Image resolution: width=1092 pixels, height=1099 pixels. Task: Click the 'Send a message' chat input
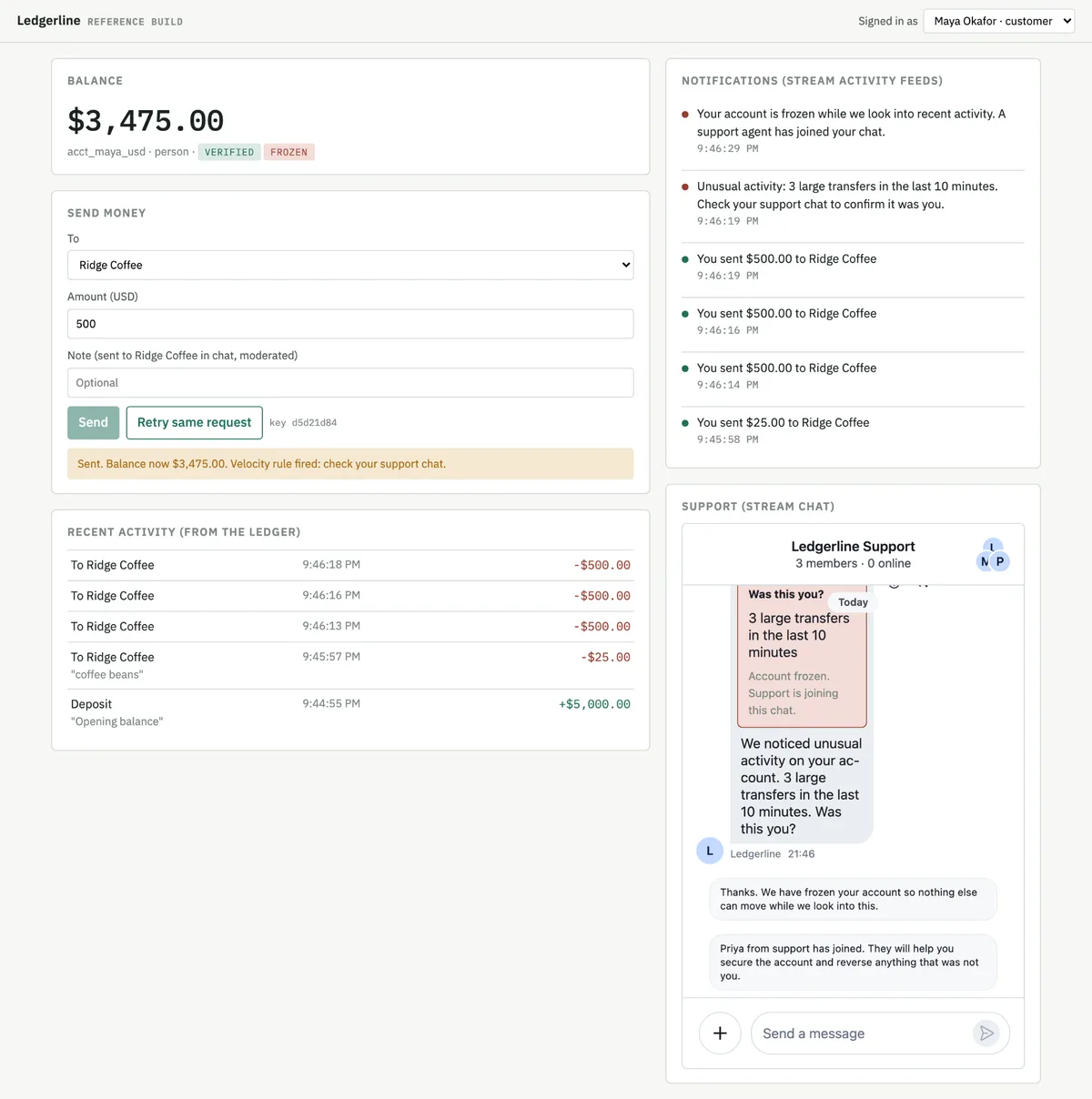coord(864,1033)
